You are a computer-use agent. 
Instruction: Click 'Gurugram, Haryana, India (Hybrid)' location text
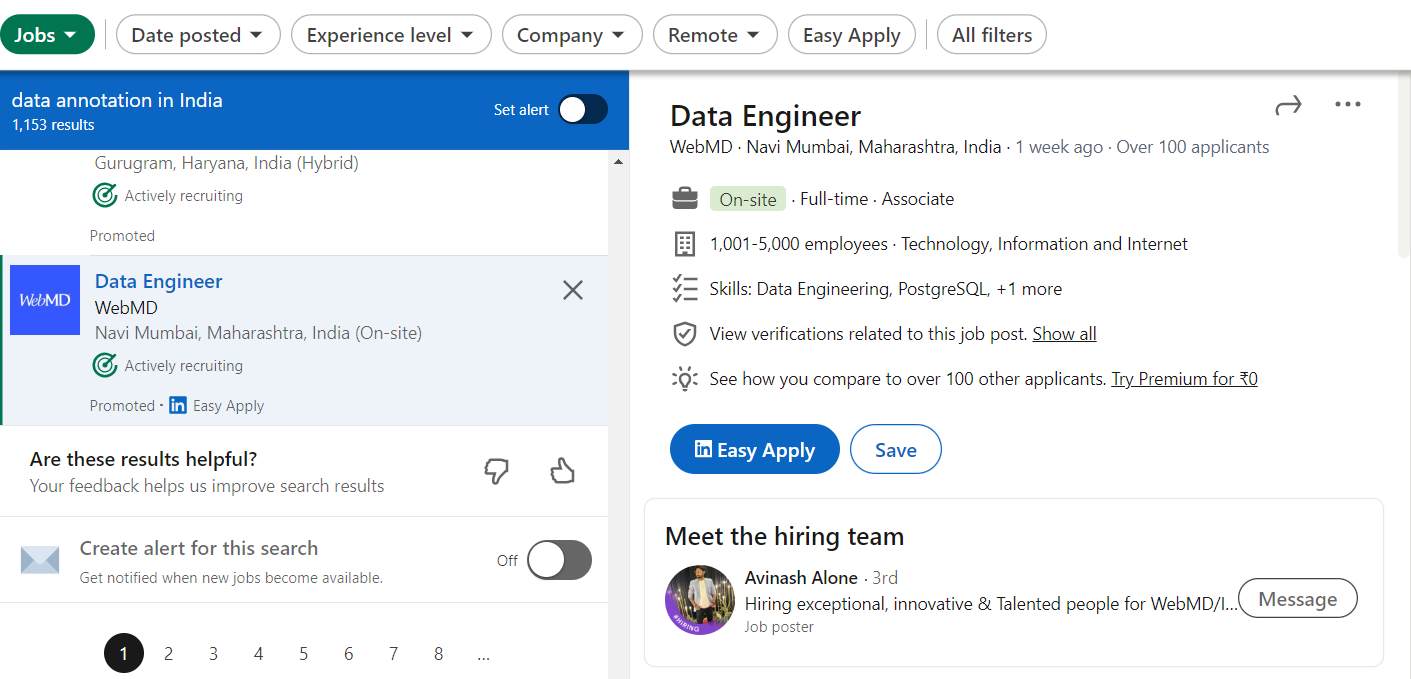click(x=227, y=163)
